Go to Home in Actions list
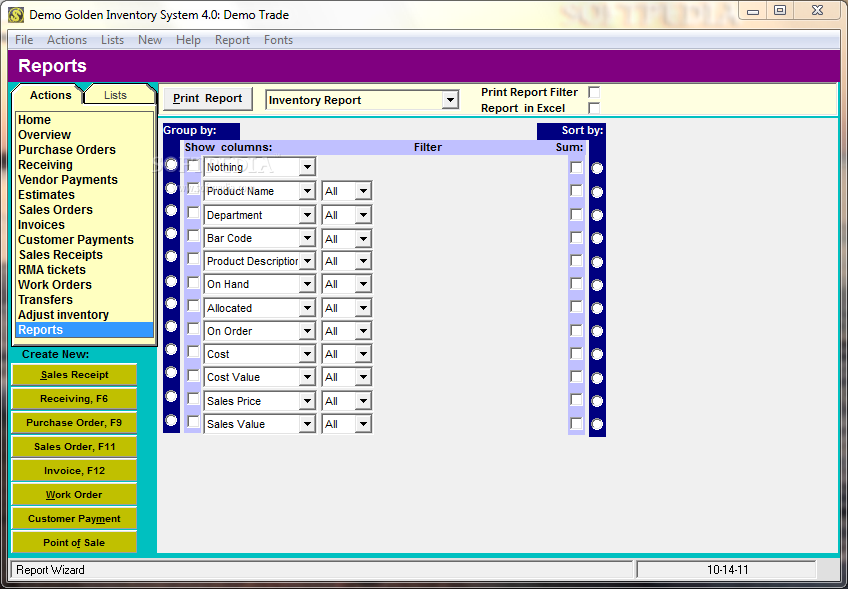The image size is (848, 589). click(84, 120)
